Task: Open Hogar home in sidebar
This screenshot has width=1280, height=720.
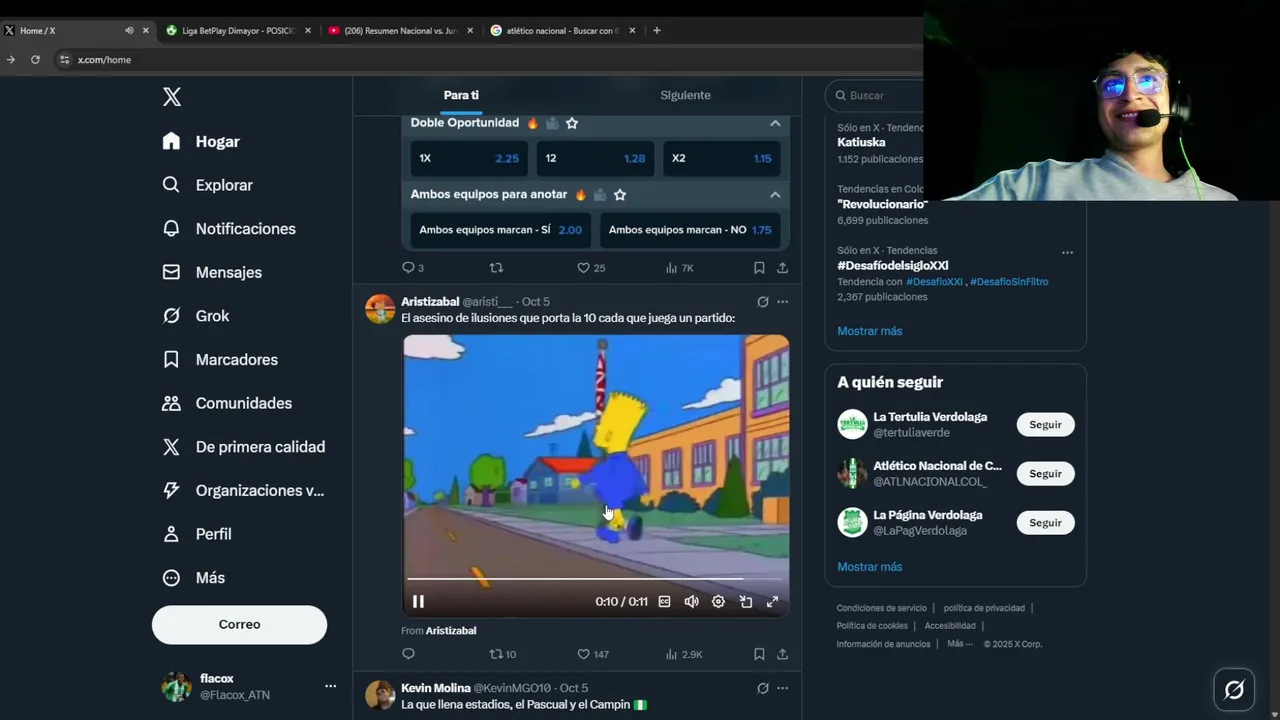Action: coord(201,142)
